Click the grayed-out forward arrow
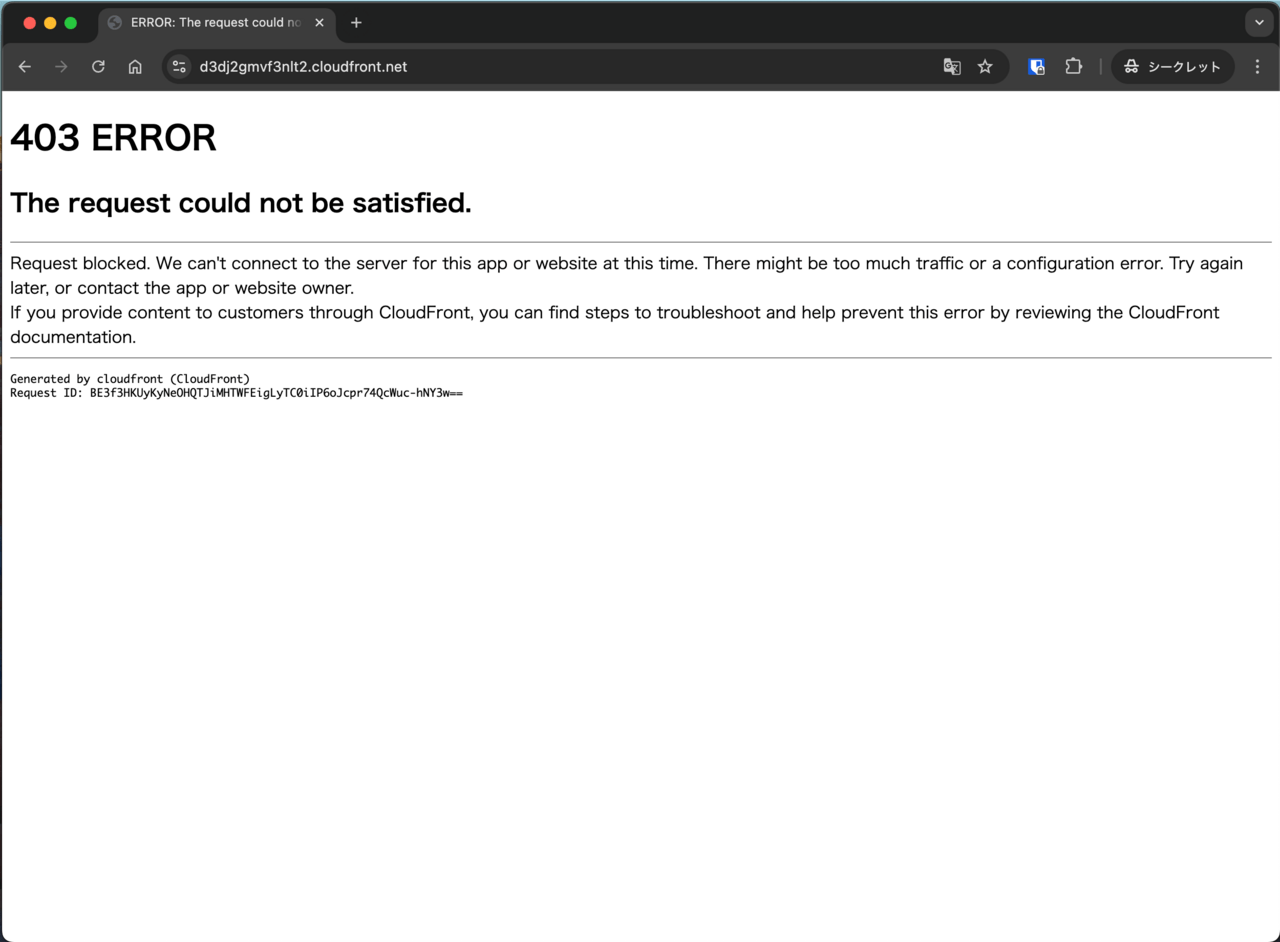The width and height of the screenshot is (1280, 942). point(61,67)
